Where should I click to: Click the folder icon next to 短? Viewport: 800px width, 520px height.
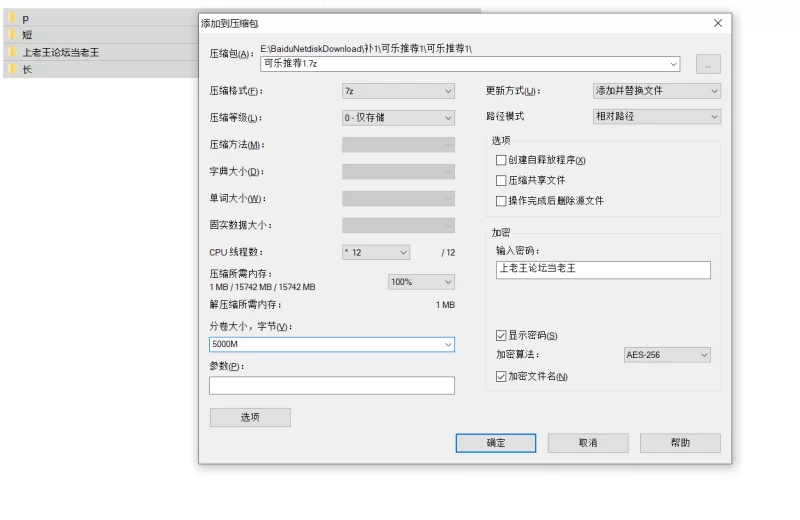[x=12, y=34]
